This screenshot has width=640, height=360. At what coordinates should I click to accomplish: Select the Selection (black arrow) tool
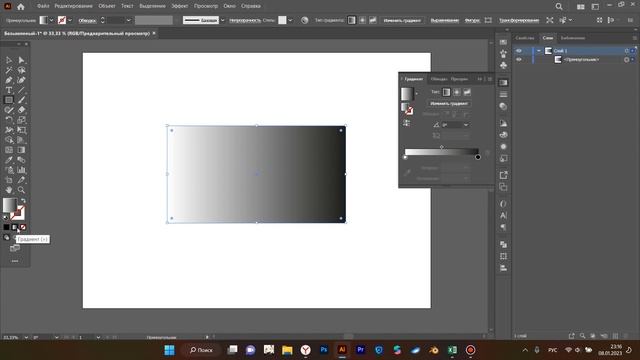(x=9, y=60)
